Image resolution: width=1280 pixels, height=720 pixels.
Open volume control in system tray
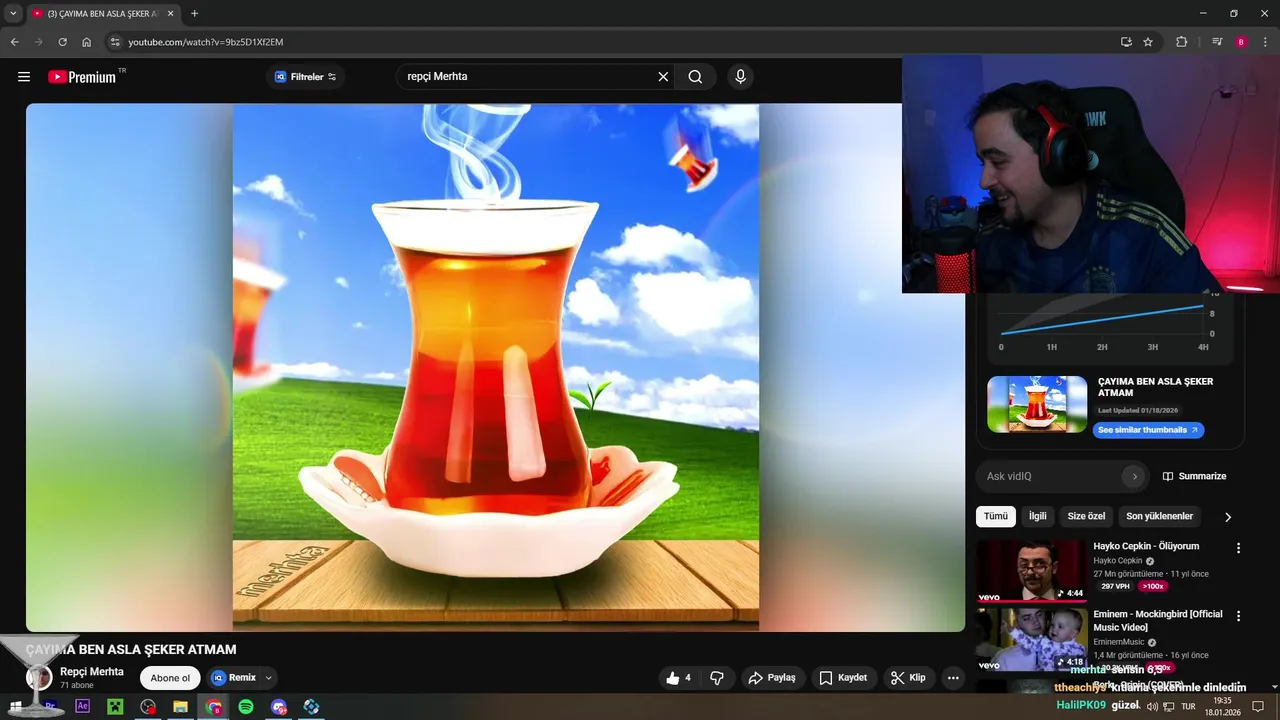click(x=1152, y=706)
